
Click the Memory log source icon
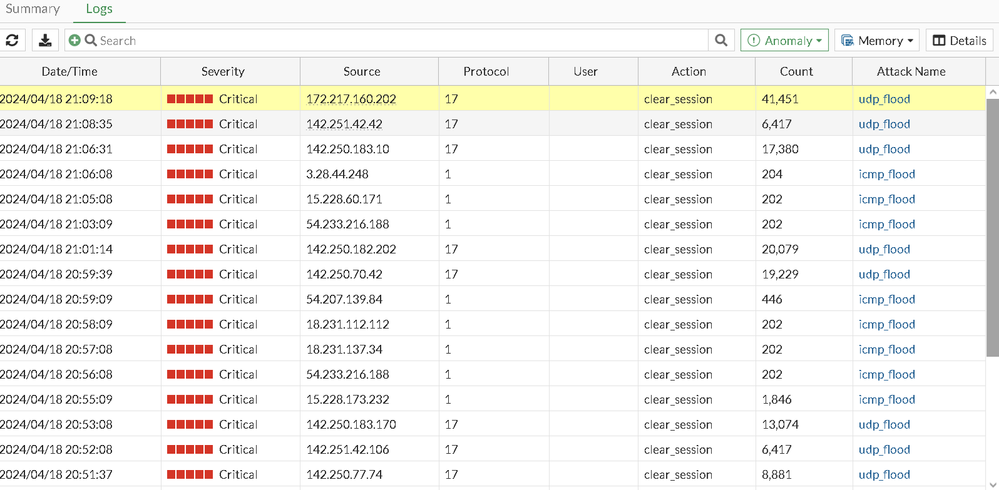tap(848, 41)
